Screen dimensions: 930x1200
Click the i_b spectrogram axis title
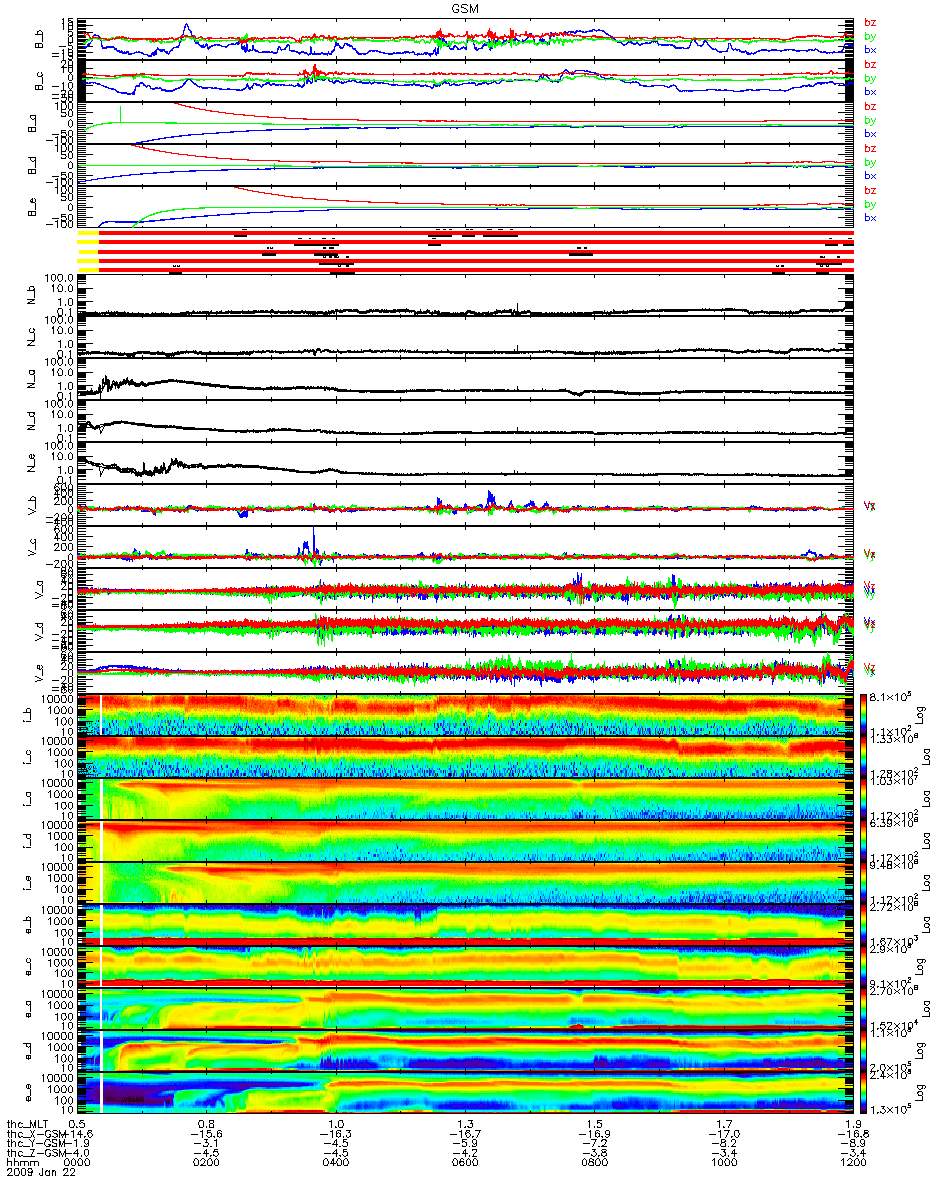coord(29,715)
